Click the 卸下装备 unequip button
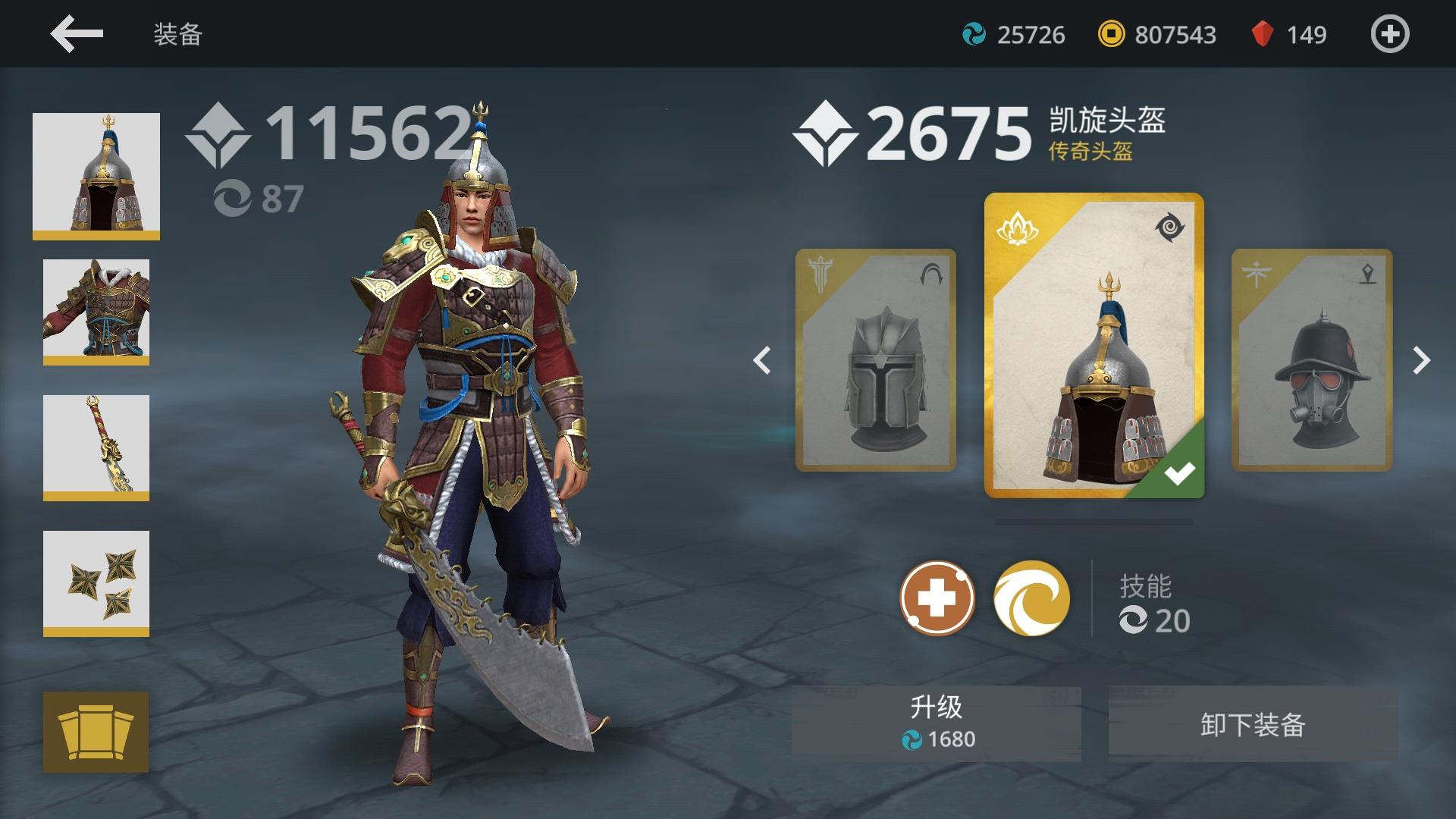Image resolution: width=1456 pixels, height=819 pixels. [1253, 724]
